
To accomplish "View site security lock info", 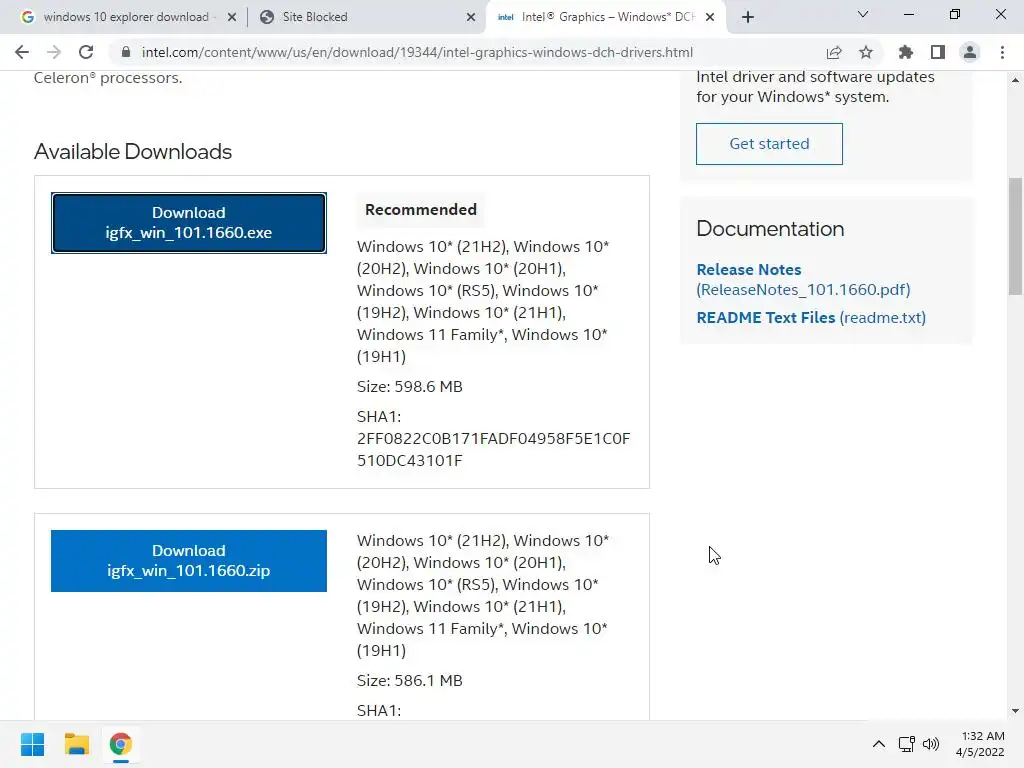I will (126, 52).
